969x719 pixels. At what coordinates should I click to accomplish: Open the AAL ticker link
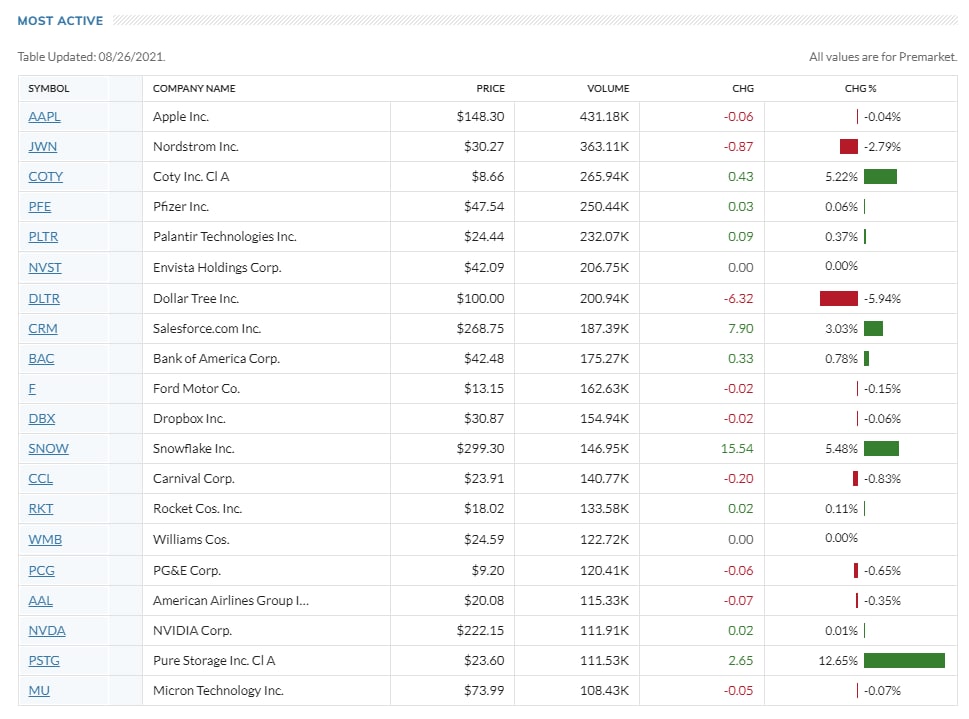pyautogui.click(x=41, y=600)
